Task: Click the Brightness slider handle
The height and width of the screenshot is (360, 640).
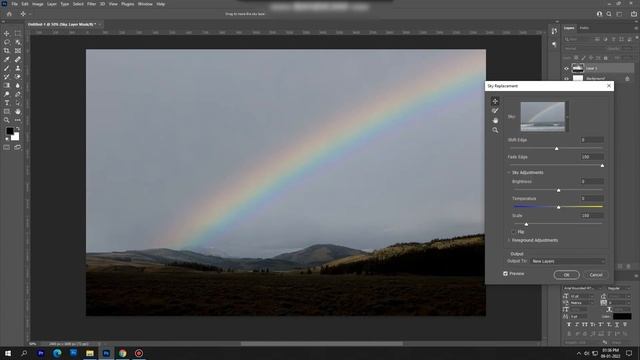Action: 558,190
